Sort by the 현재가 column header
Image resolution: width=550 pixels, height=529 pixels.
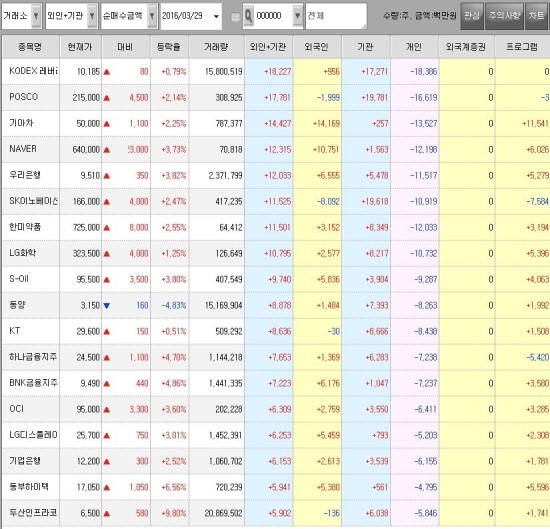point(80,47)
